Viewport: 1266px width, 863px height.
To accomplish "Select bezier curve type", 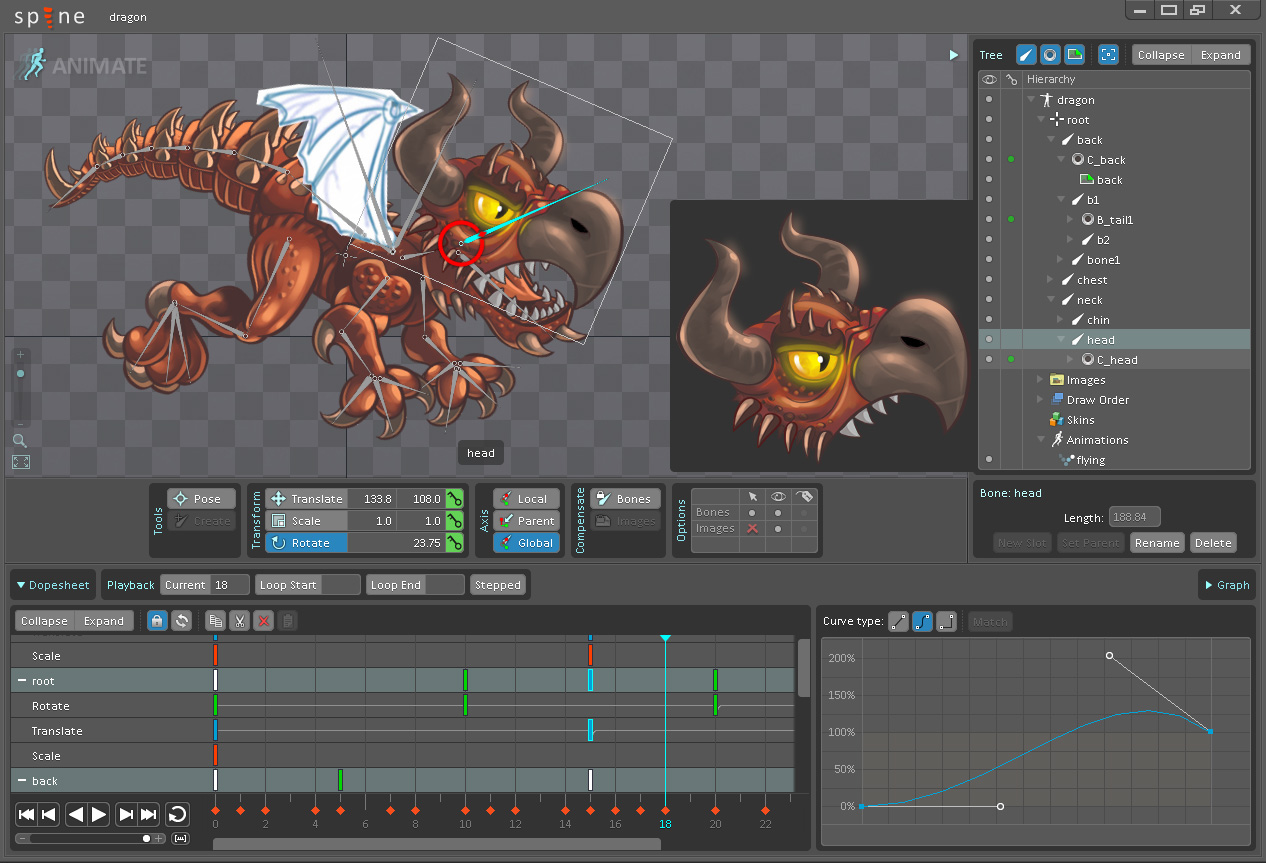I will (x=922, y=621).
